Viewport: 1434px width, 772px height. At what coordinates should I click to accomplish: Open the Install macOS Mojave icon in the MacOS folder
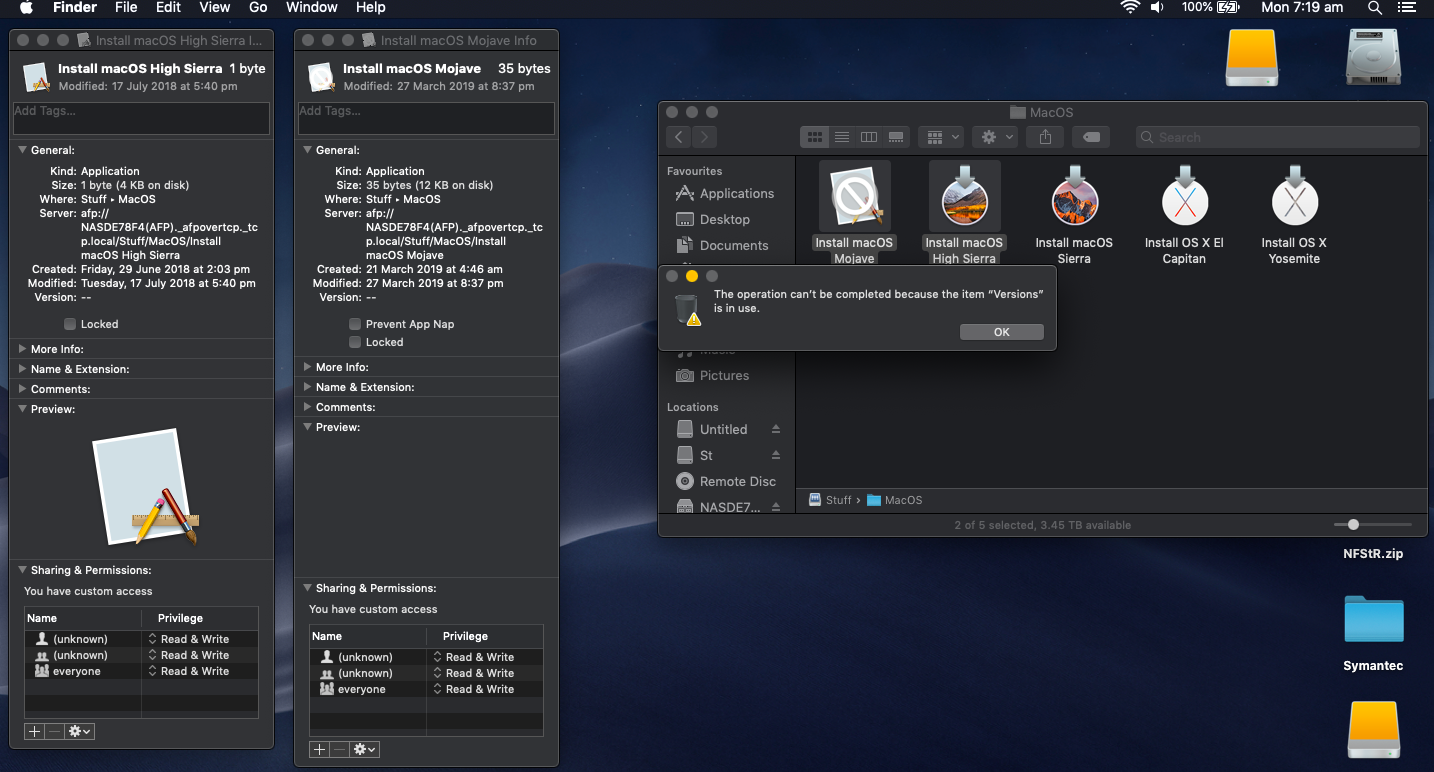point(854,197)
